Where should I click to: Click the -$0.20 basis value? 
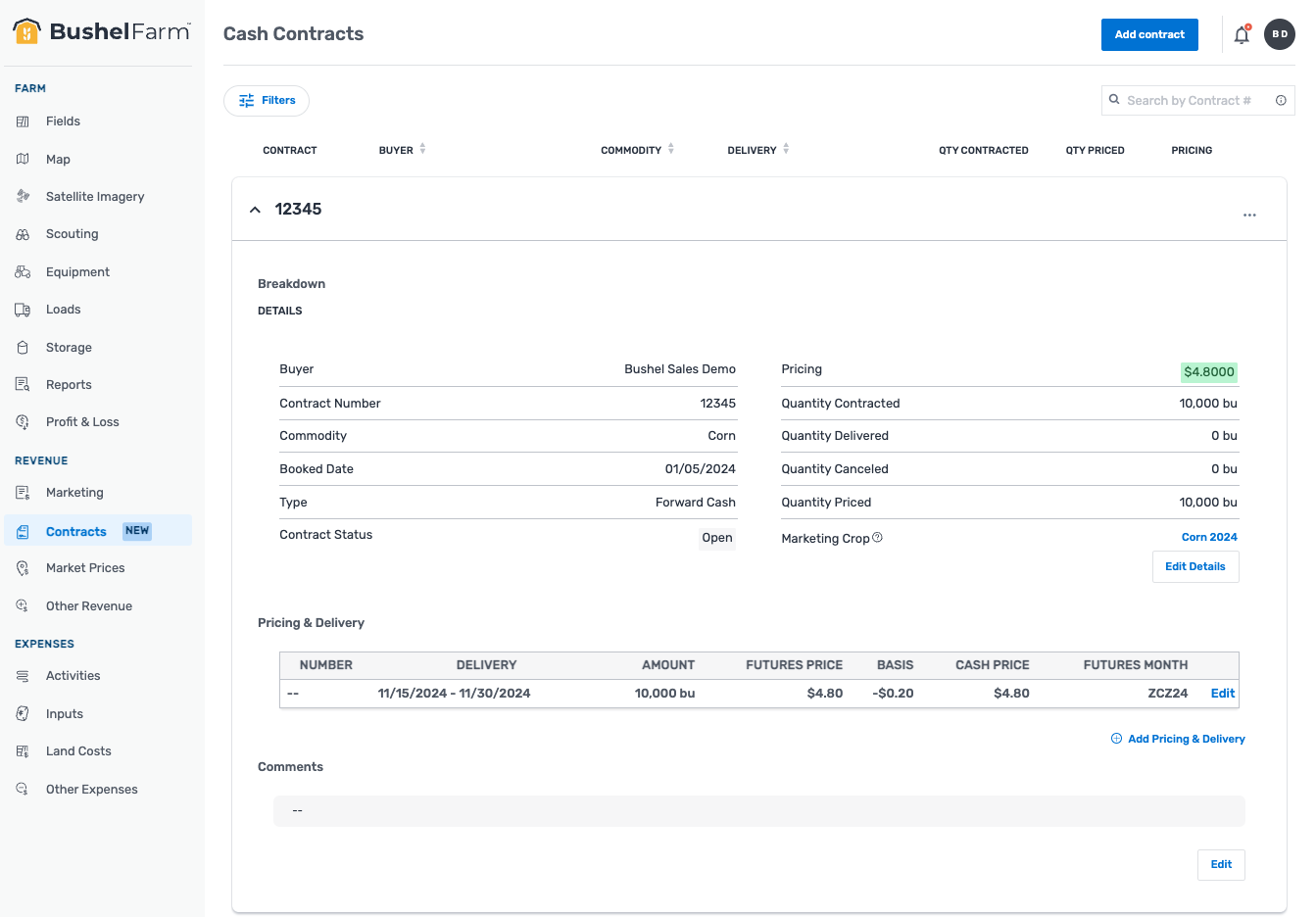[x=893, y=693]
